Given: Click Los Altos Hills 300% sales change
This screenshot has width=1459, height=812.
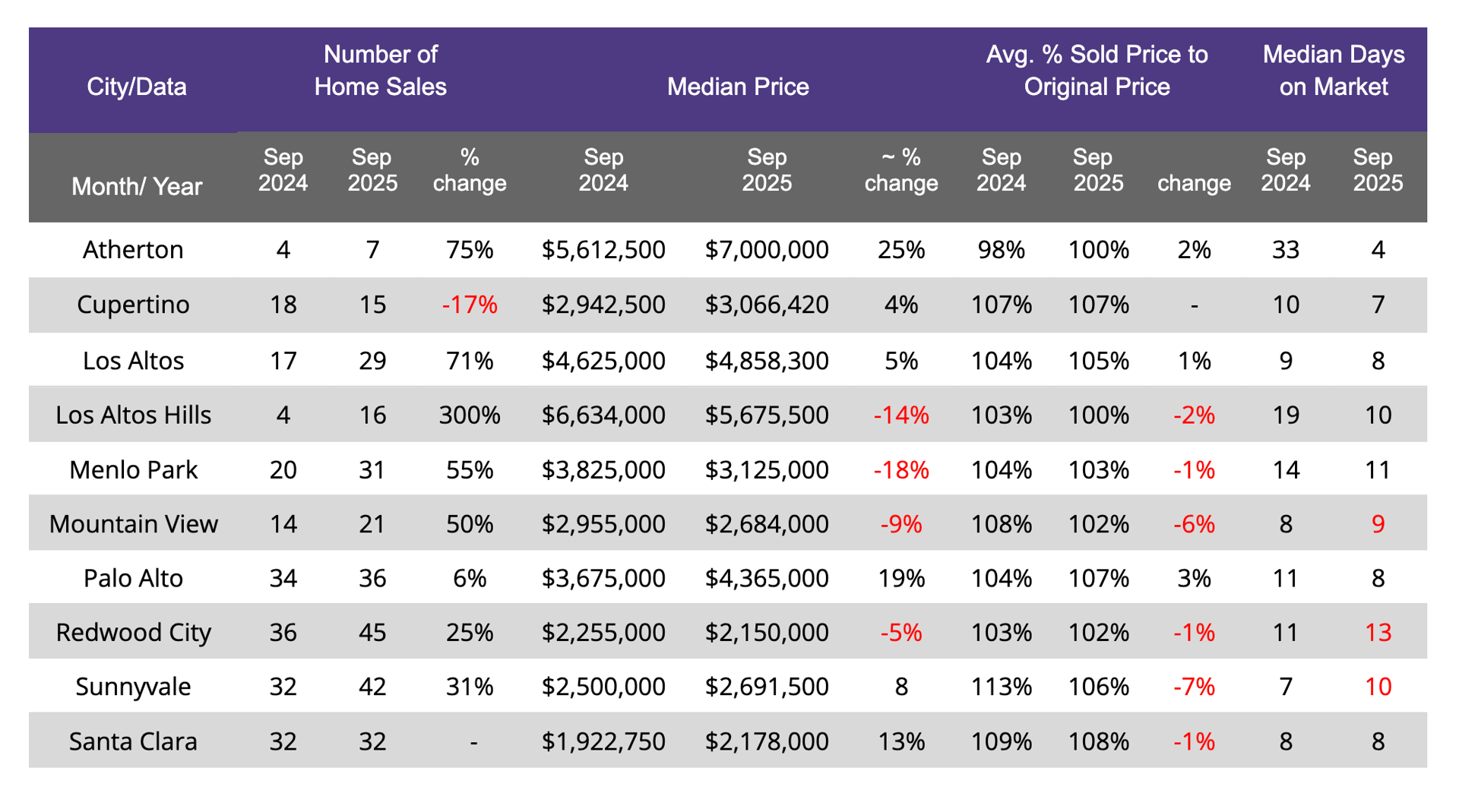Looking at the screenshot, I should (x=470, y=415).
